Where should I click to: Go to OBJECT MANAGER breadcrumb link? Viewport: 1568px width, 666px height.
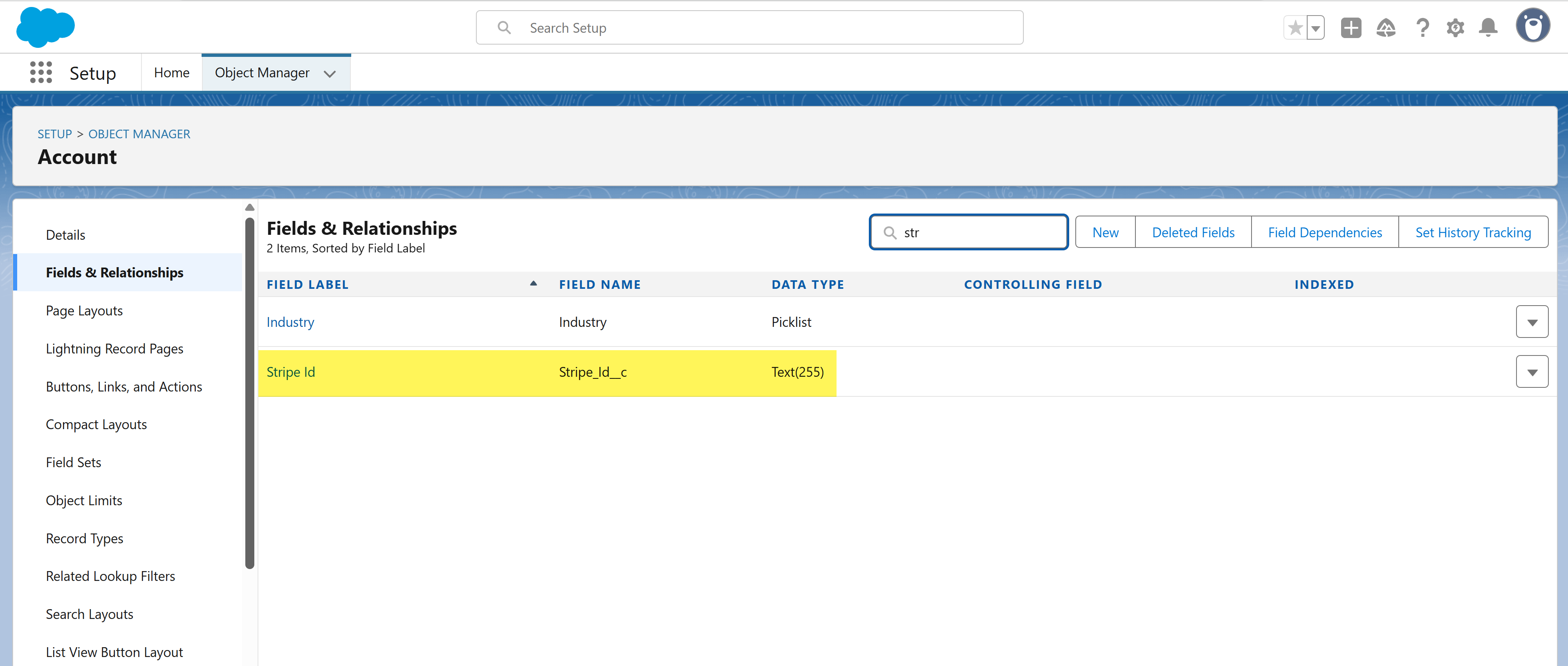coord(139,134)
